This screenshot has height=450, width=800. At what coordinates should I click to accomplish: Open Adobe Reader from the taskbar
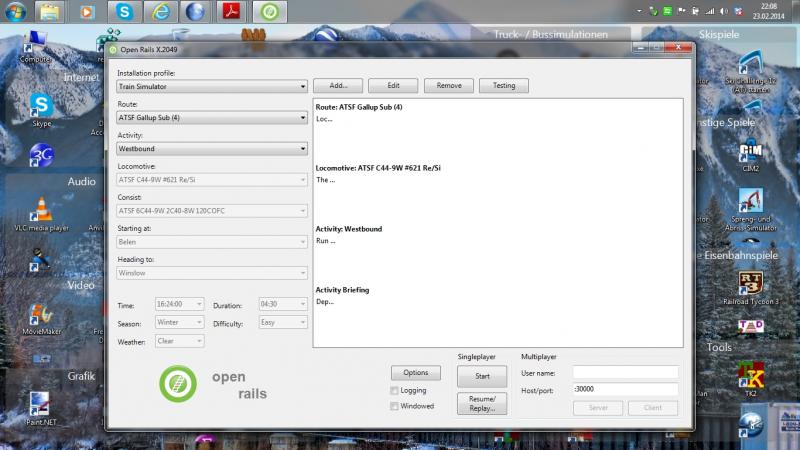point(231,11)
